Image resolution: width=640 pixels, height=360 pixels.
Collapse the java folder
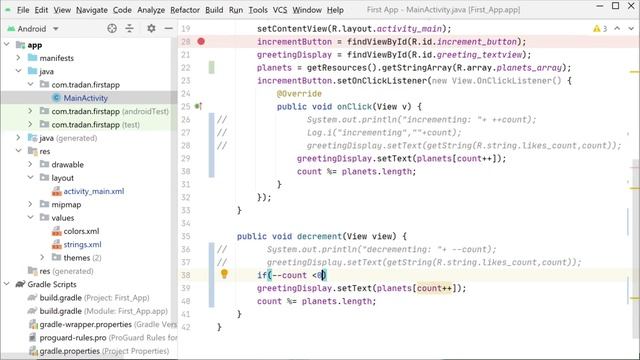point(18,71)
